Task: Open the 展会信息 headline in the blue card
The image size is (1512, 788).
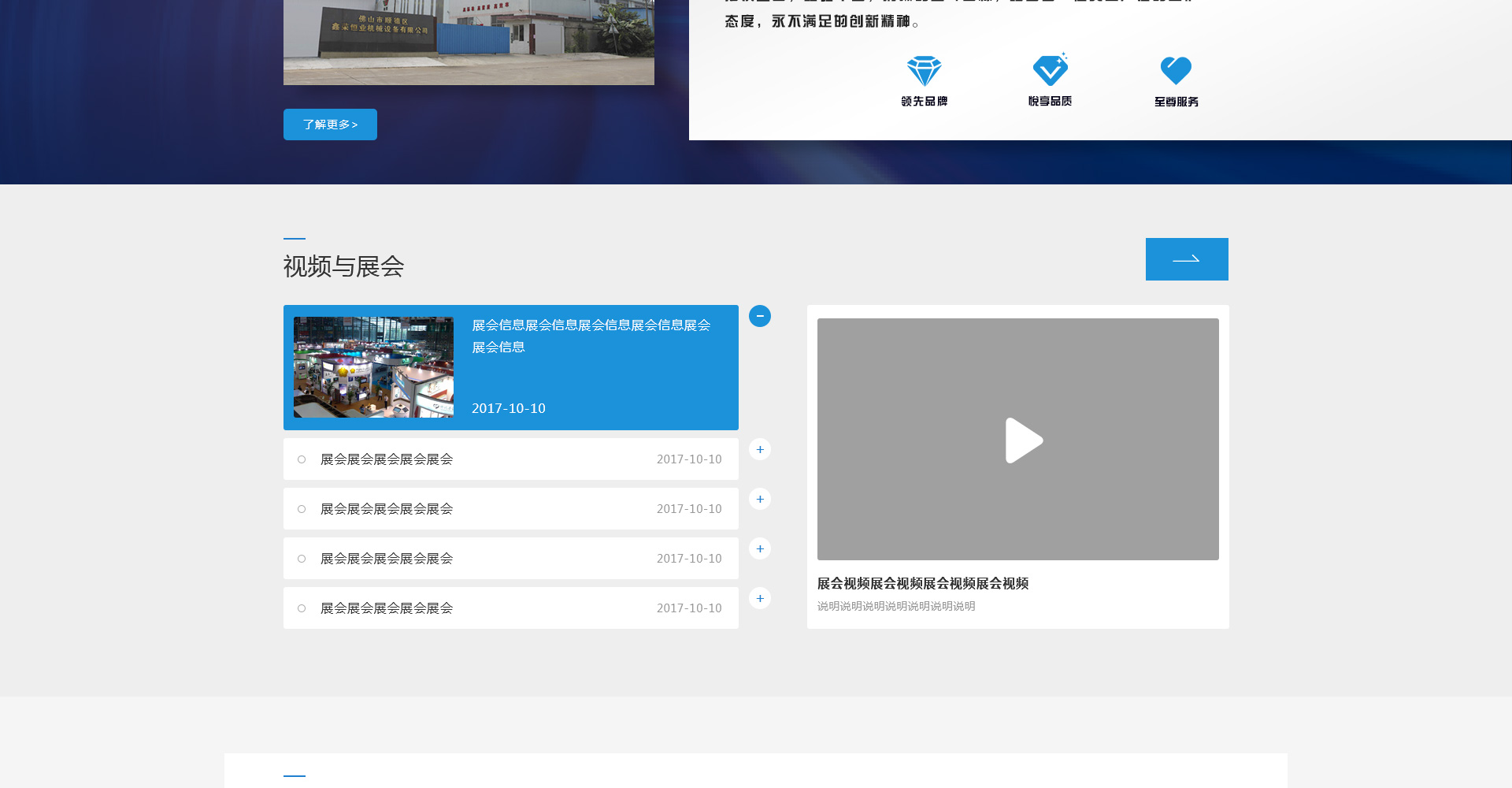Action: [x=591, y=336]
